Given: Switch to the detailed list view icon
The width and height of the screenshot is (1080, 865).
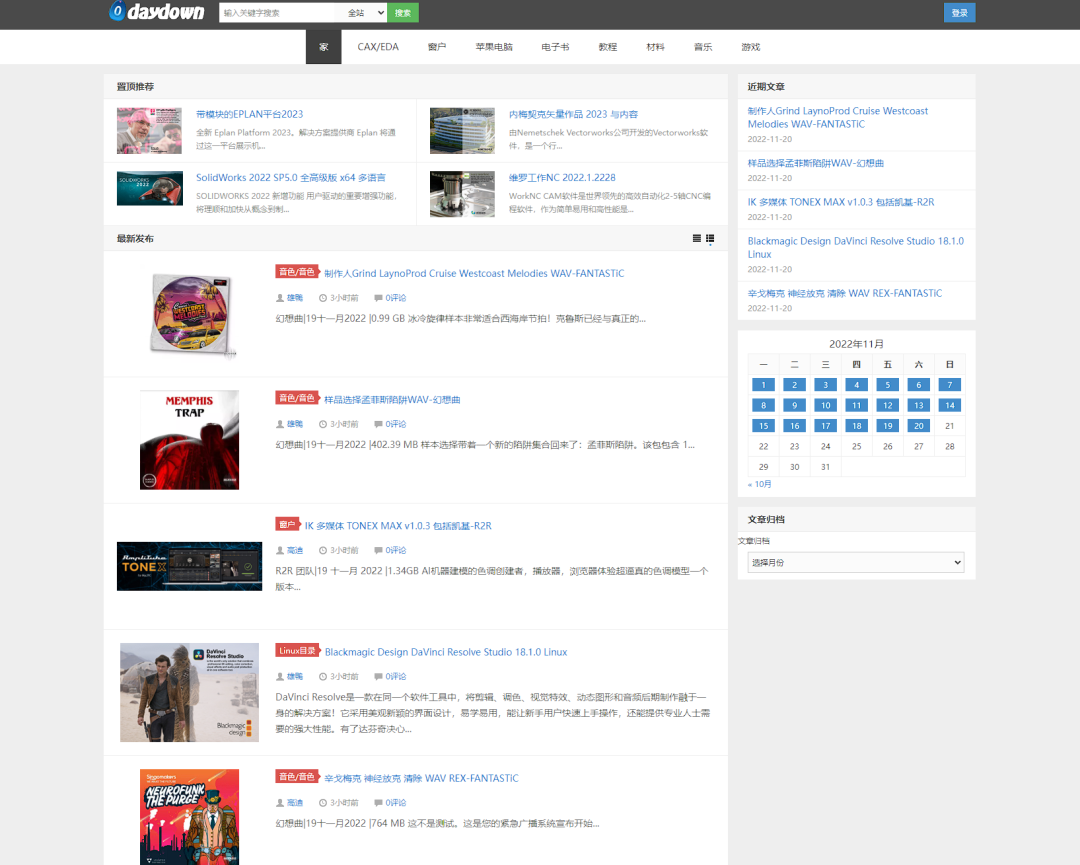Looking at the screenshot, I should [710, 238].
